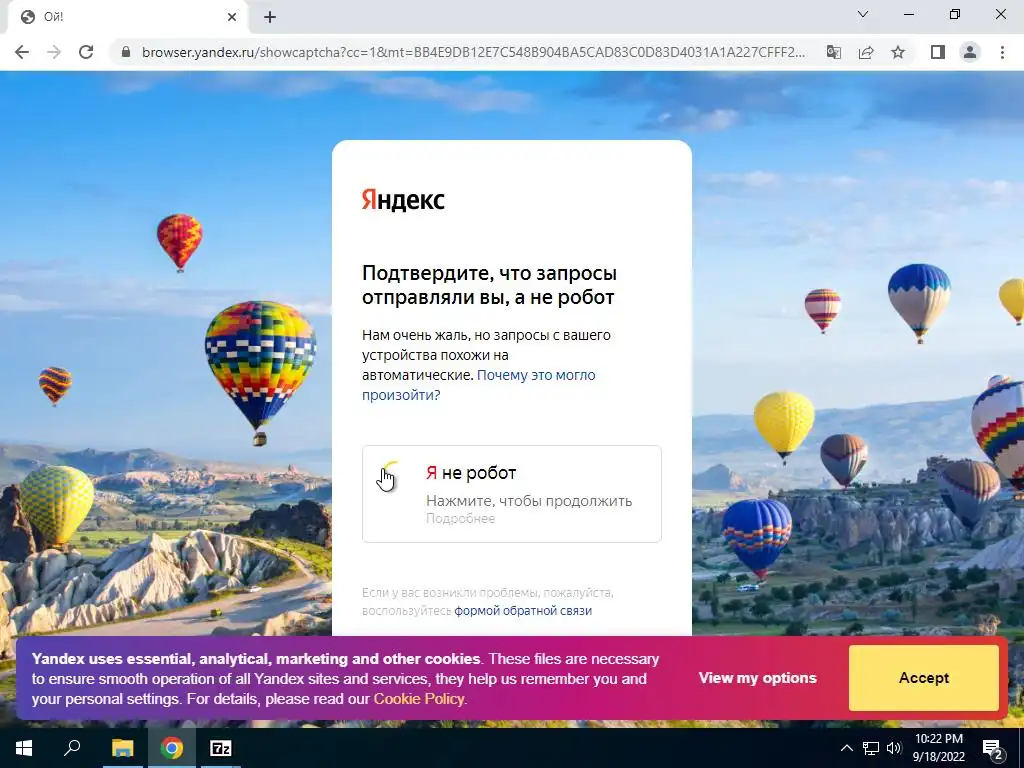Bookmark this tab with the star icon
Viewport: 1024px width, 768px height.
pyautogui.click(x=898, y=52)
